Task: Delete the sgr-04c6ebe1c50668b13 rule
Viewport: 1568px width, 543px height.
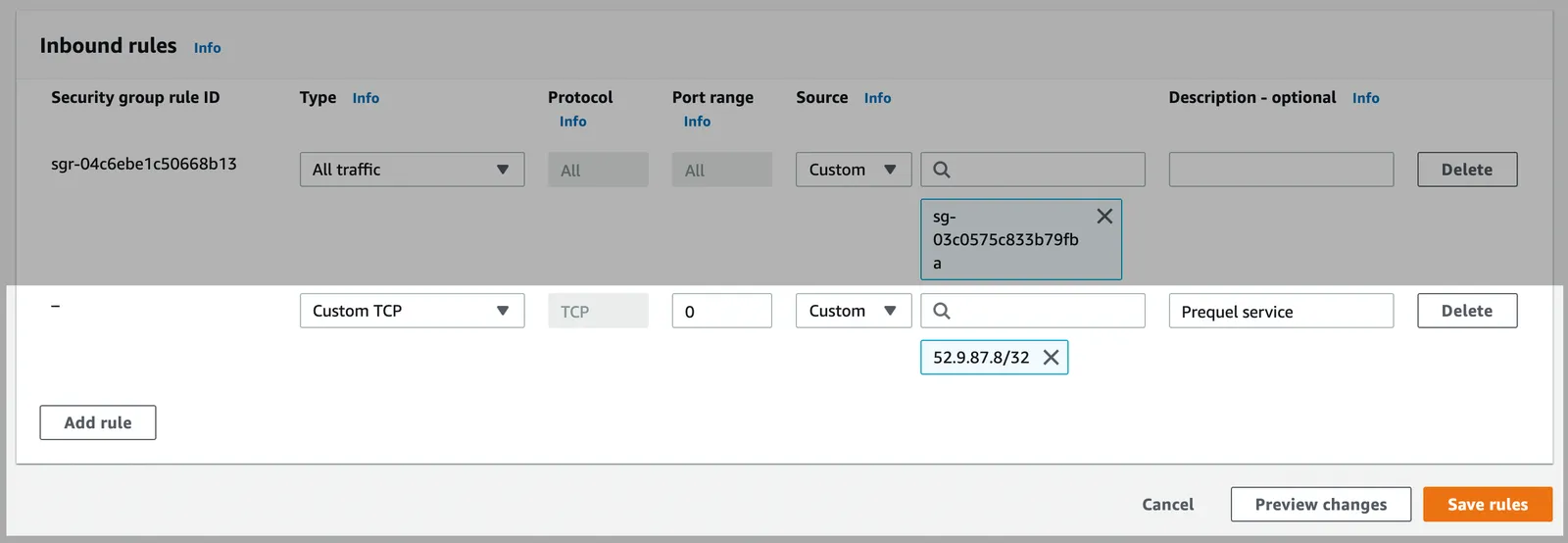Action: click(1467, 170)
